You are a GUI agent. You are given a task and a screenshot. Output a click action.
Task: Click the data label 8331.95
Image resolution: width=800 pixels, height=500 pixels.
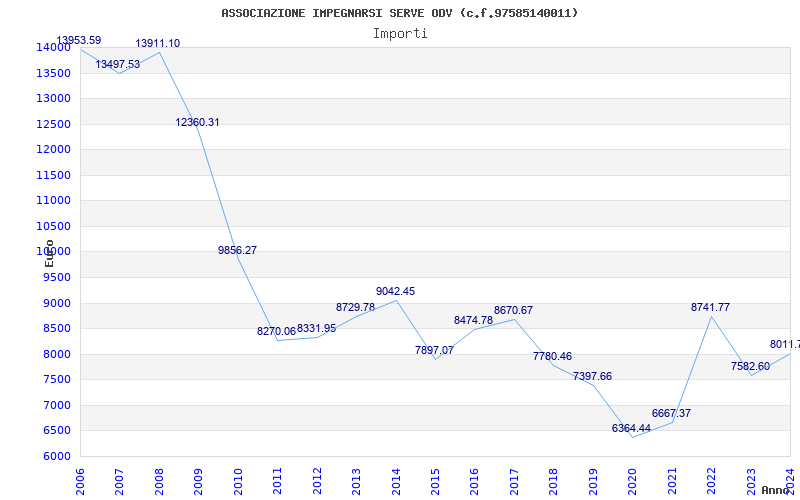click(316, 329)
